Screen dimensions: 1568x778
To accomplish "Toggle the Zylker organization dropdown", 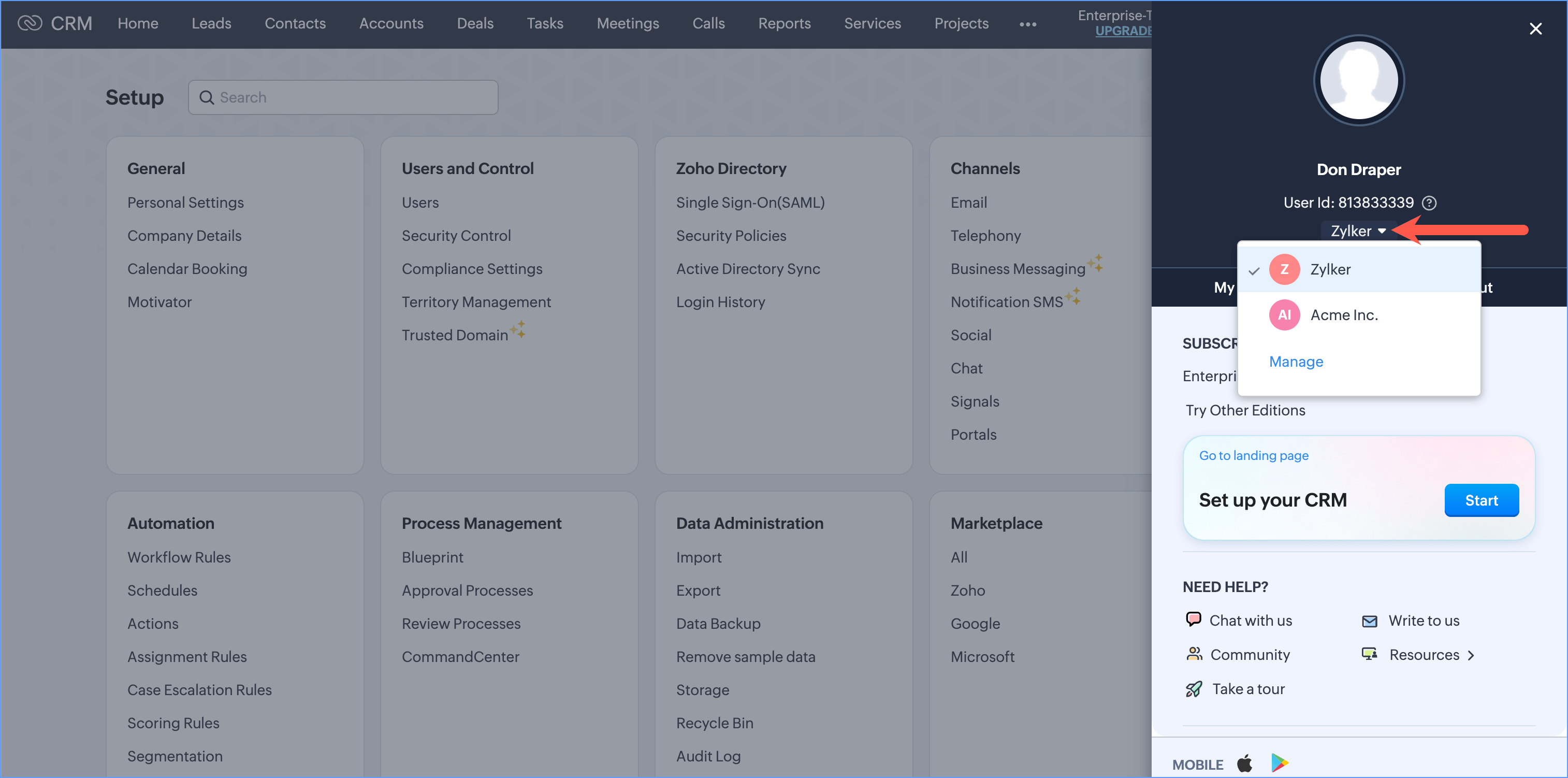I will 1358,230.
